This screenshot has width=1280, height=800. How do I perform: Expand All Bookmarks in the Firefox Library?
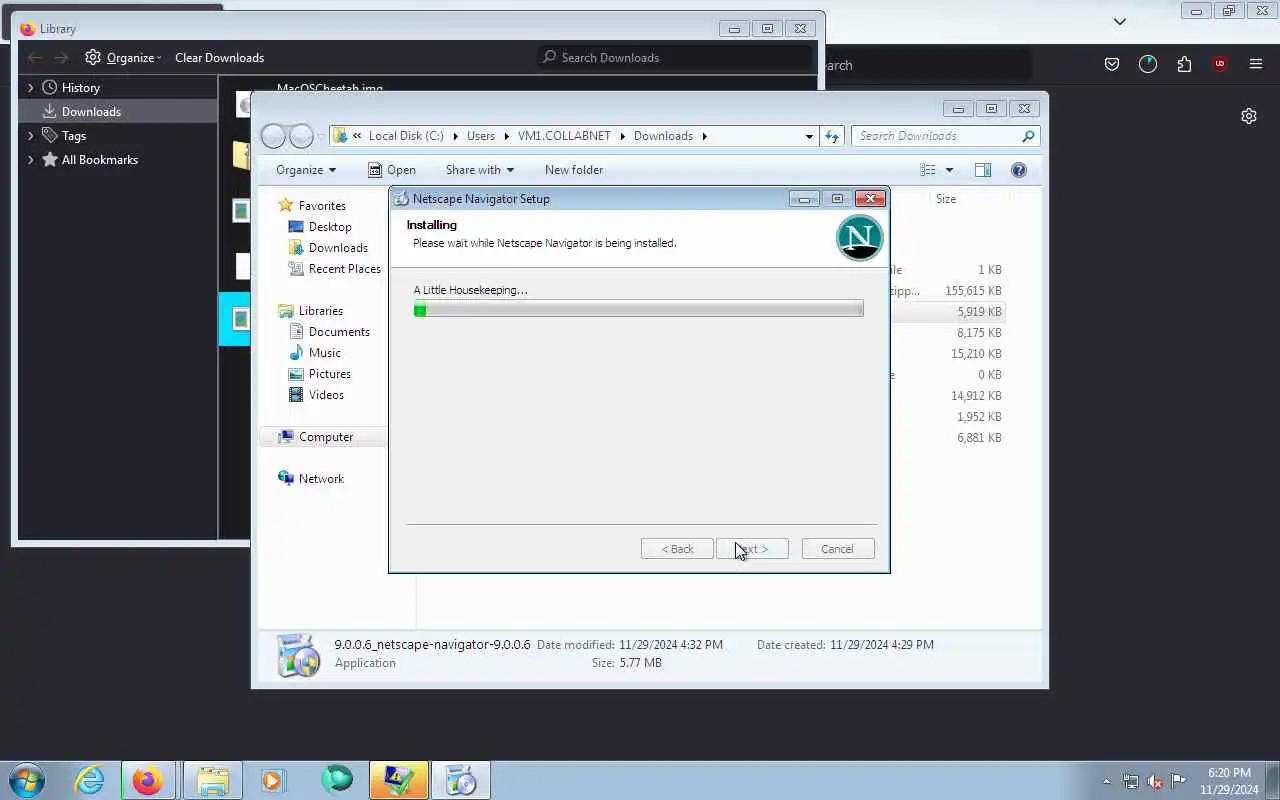(30, 160)
